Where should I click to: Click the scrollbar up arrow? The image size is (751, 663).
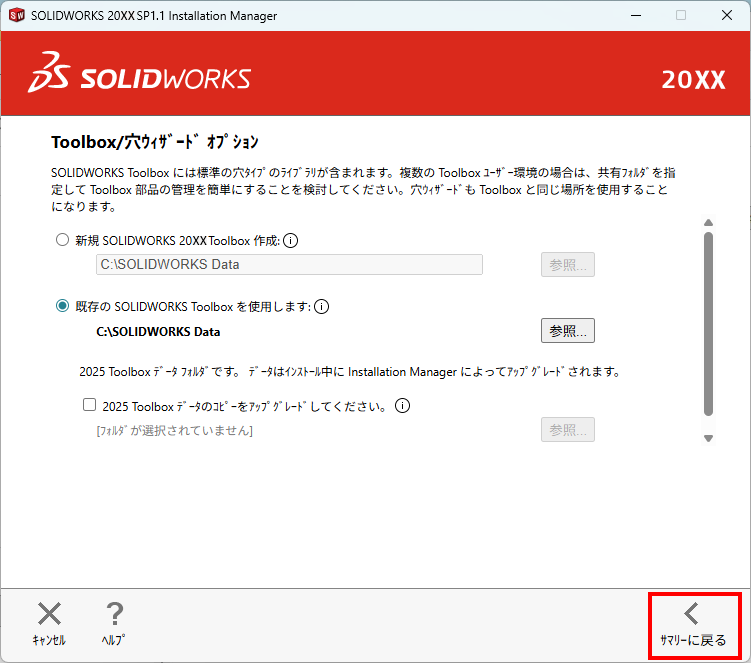point(708,223)
